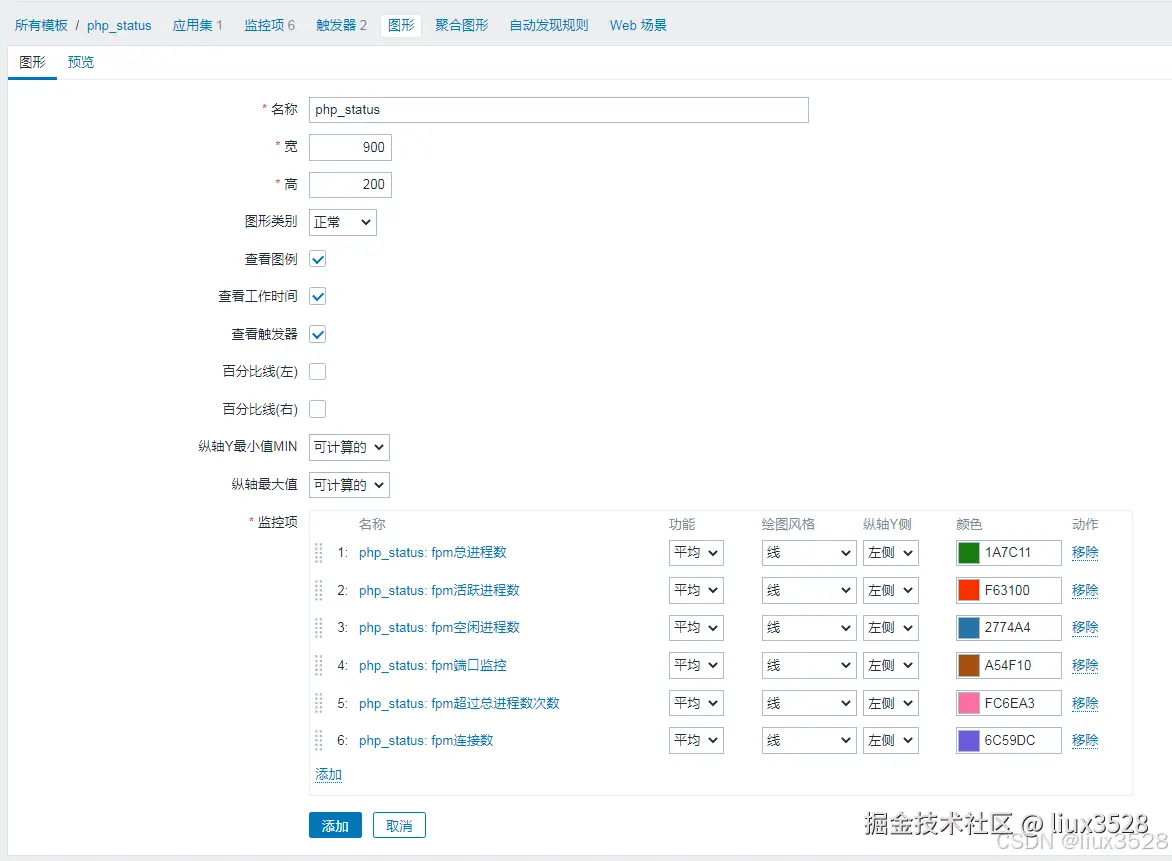
Task: Switch to the 预览 tab
Action: click(x=80, y=61)
